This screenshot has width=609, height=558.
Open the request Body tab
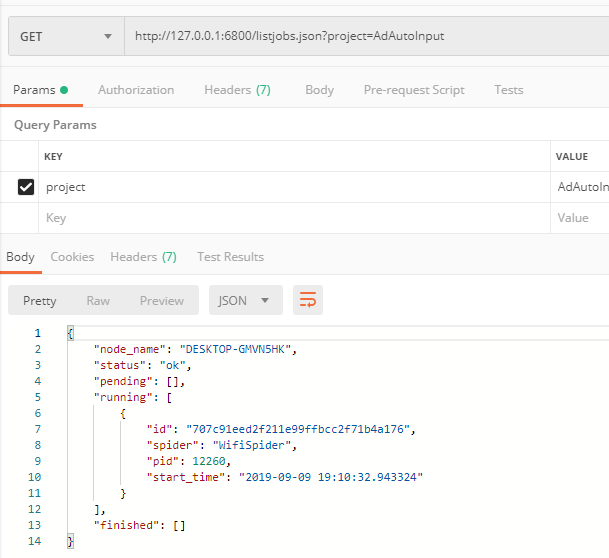click(x=319, y=90)
